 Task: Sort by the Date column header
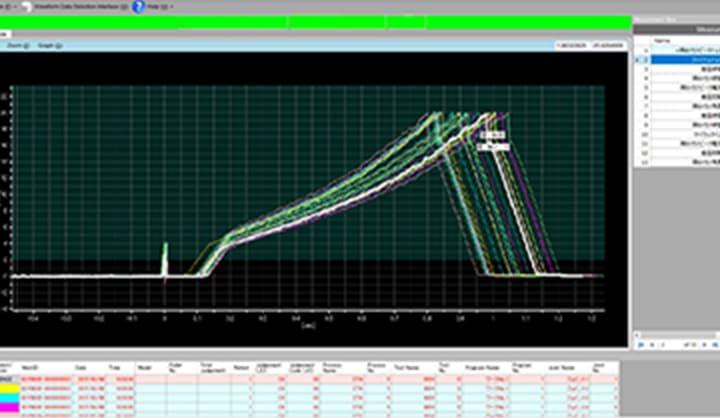point(83,367)
